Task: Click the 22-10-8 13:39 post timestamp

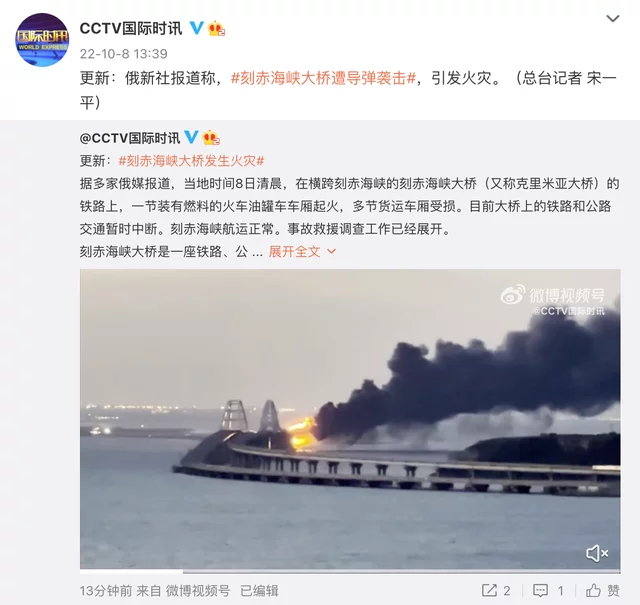Action: pos(124,53)
